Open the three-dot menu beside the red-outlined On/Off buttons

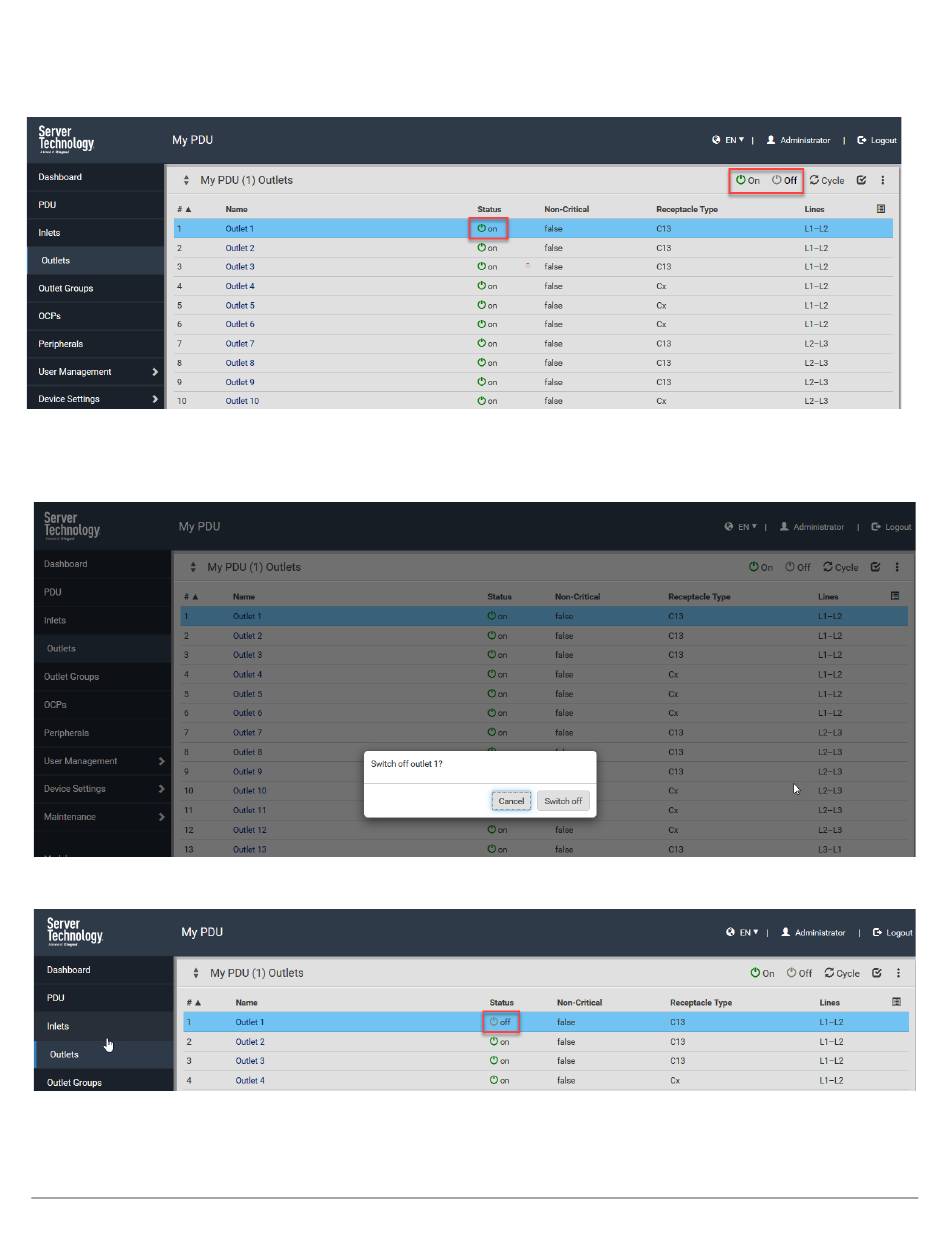coord(882,181)
